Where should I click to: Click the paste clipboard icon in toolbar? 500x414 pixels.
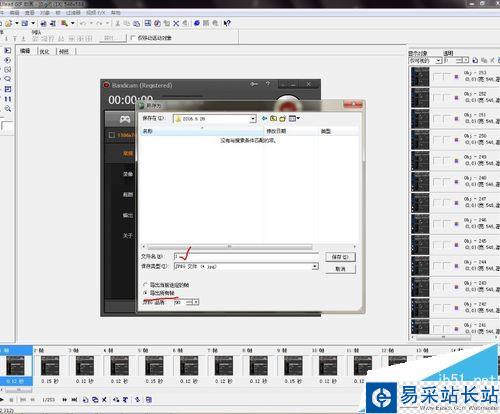pyautogui.click(x=137, y=23)
